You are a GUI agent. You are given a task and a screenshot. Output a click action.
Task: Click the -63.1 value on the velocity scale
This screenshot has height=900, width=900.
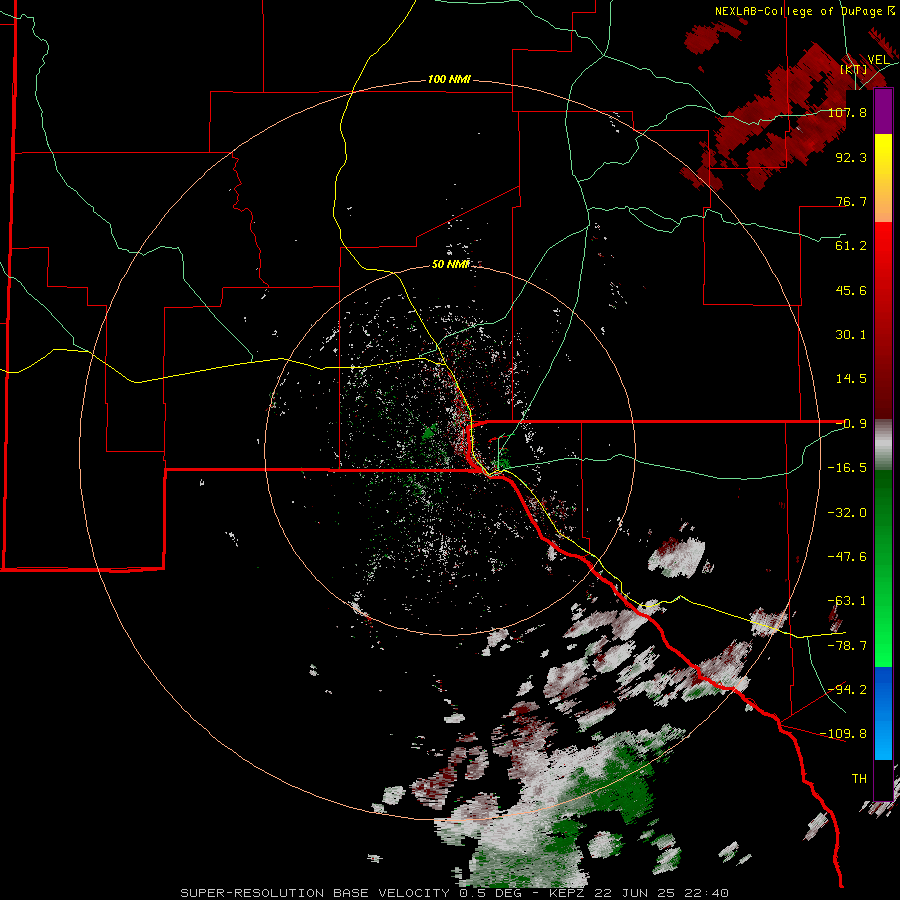[847, 601]
